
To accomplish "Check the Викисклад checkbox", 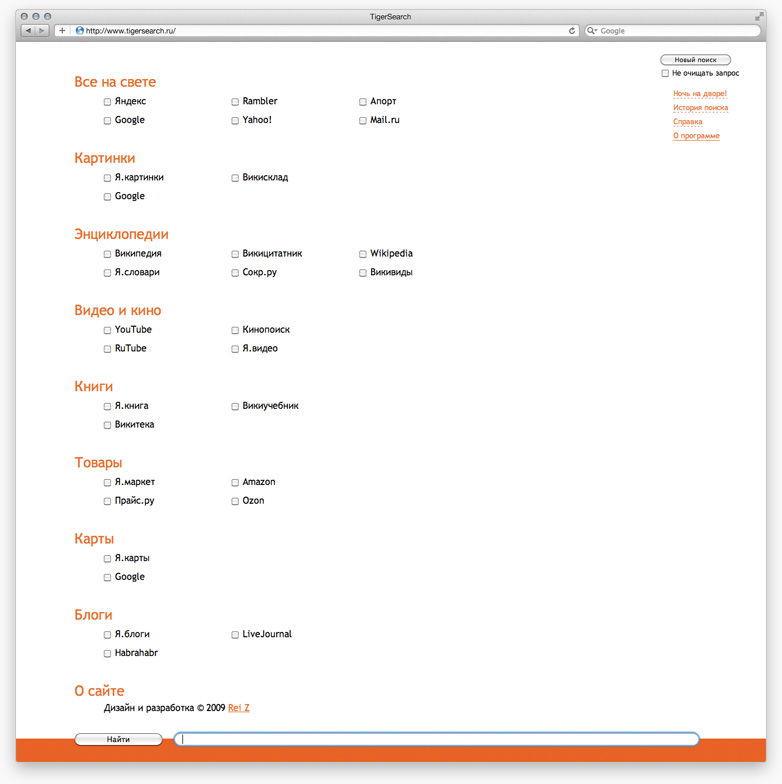I will point(235,178).
